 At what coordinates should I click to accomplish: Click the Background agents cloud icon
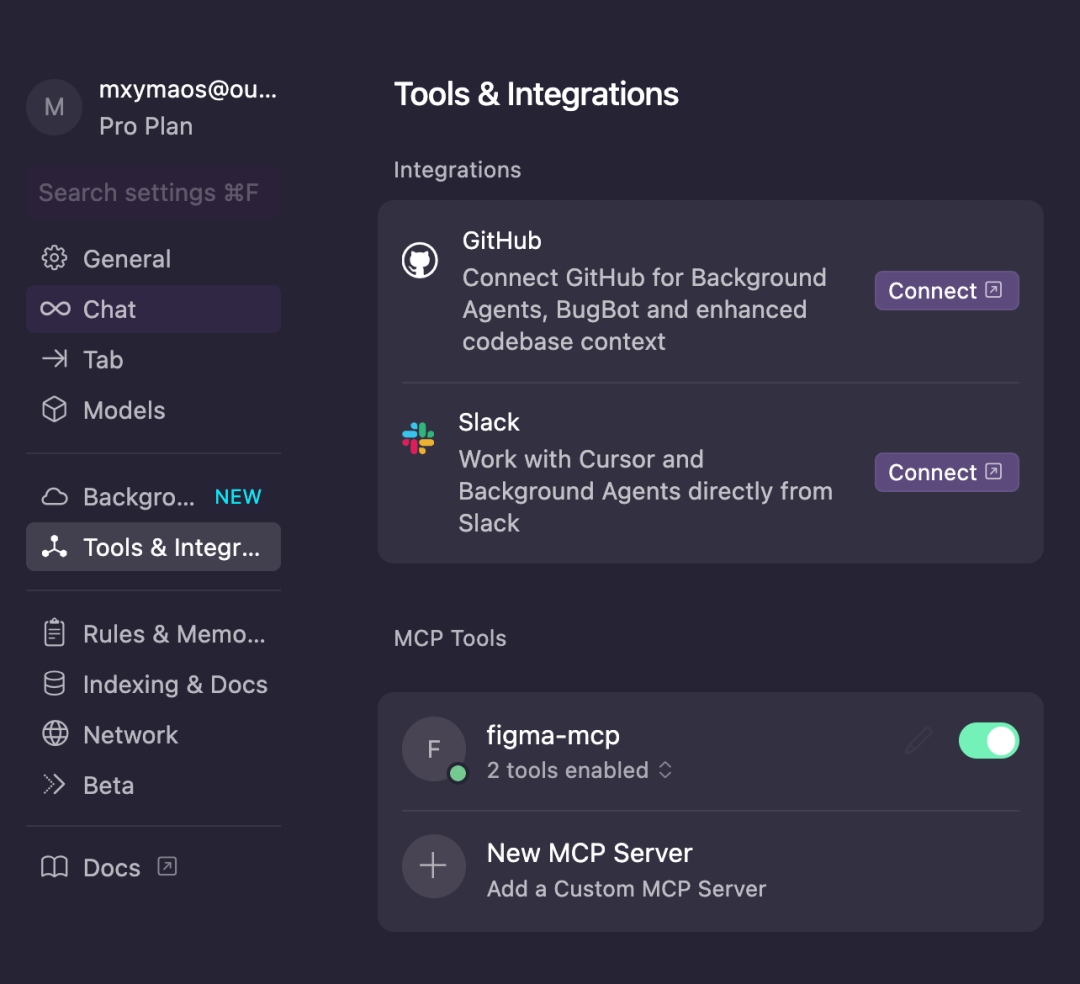(54, 496)
